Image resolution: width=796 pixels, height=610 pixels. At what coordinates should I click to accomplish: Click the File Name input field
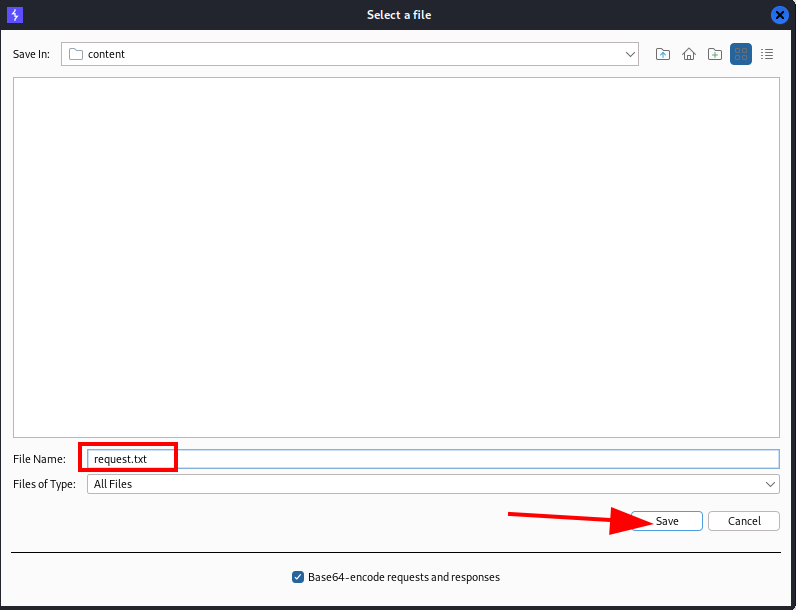point(433,459)
